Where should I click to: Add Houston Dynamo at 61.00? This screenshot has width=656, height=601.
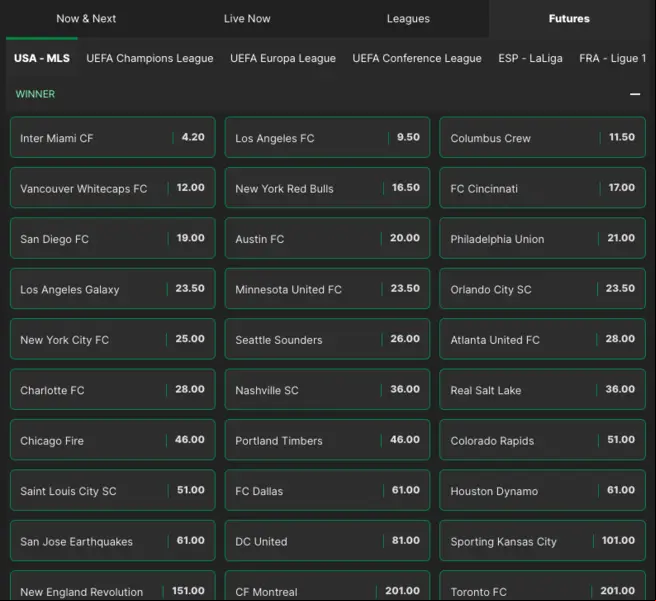coord(542,490)
